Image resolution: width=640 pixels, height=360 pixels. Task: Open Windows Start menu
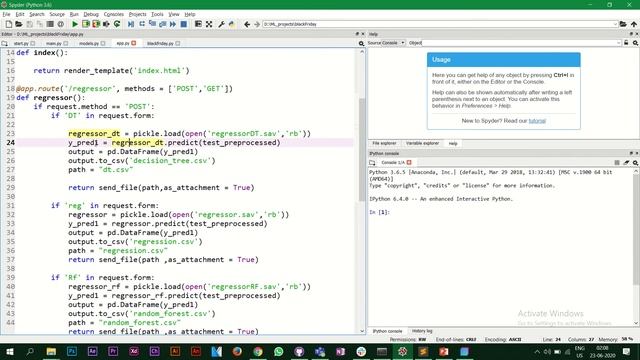point(9,351)
